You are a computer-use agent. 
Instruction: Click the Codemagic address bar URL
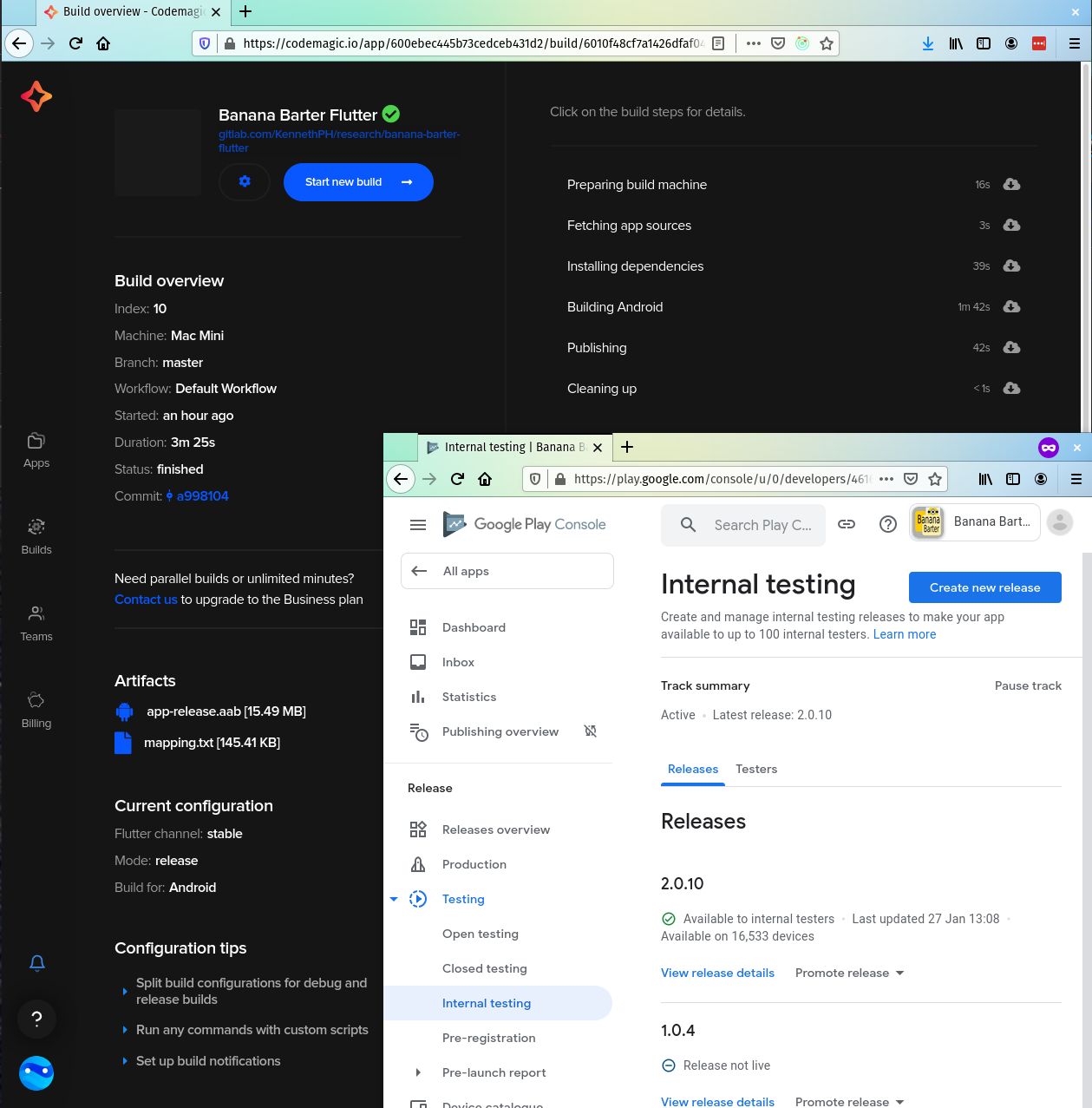click(x=472, y=43)
